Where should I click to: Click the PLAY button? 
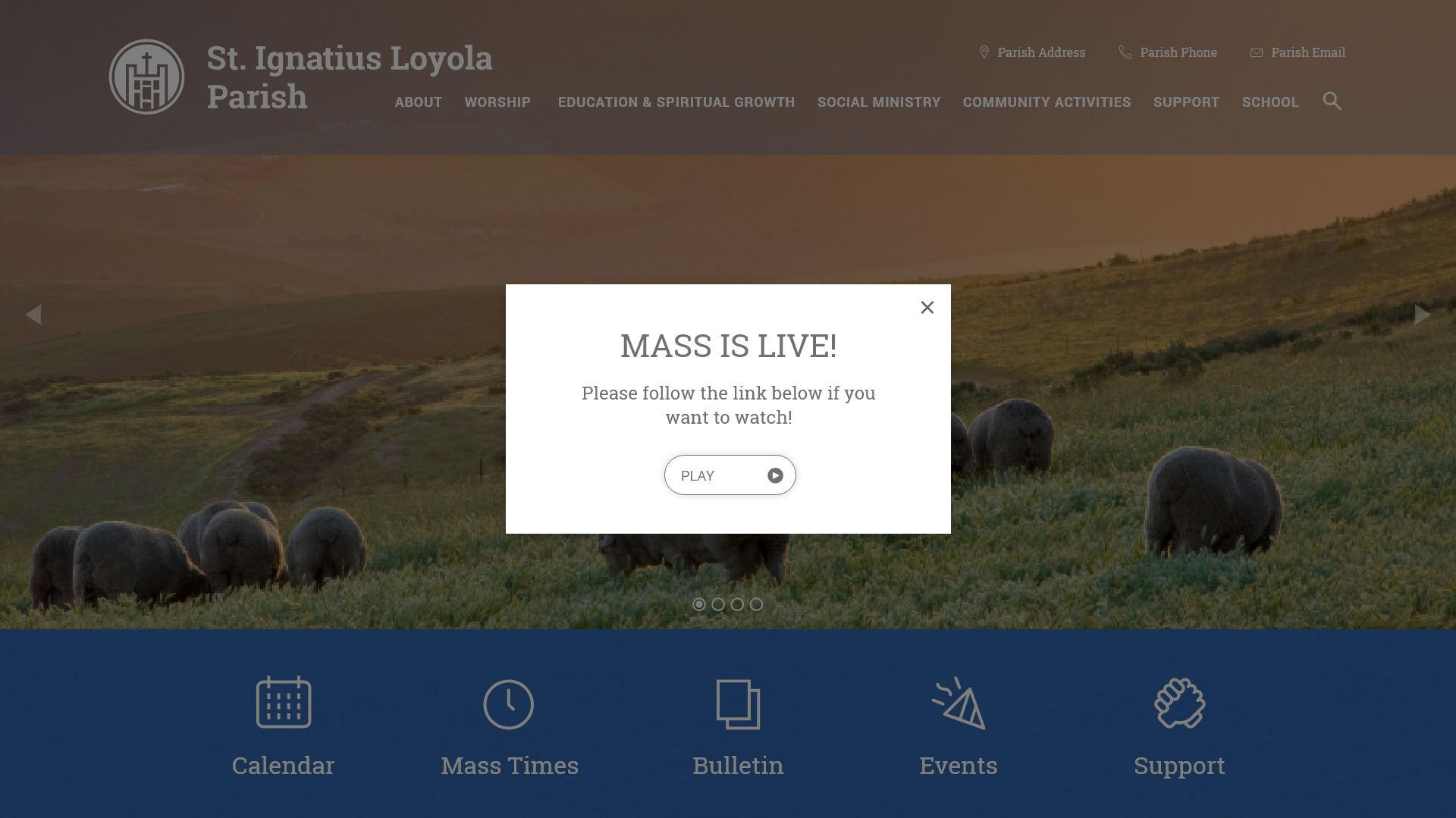[730, 475]
